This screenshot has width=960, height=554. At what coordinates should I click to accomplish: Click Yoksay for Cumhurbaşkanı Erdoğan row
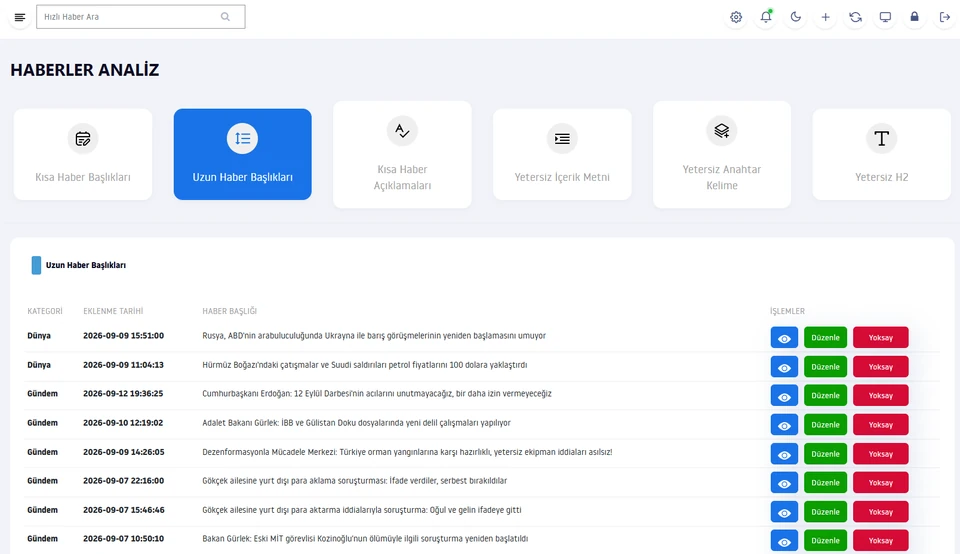point(880,396)
